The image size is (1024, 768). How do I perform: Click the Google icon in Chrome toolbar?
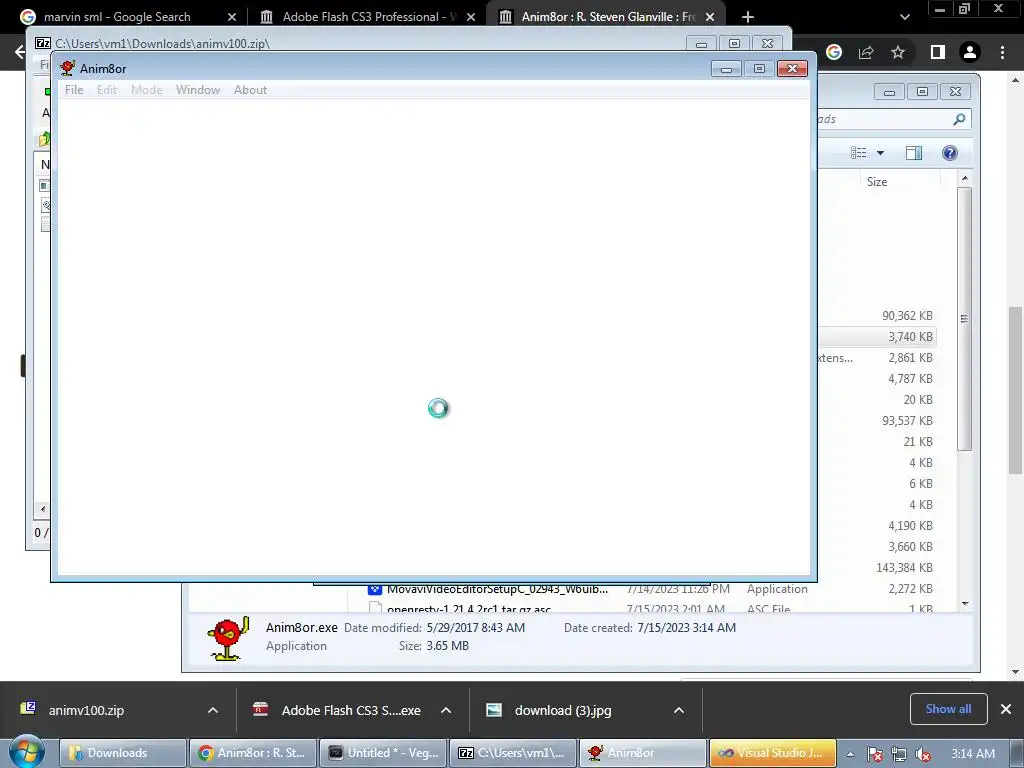point(834,52)
